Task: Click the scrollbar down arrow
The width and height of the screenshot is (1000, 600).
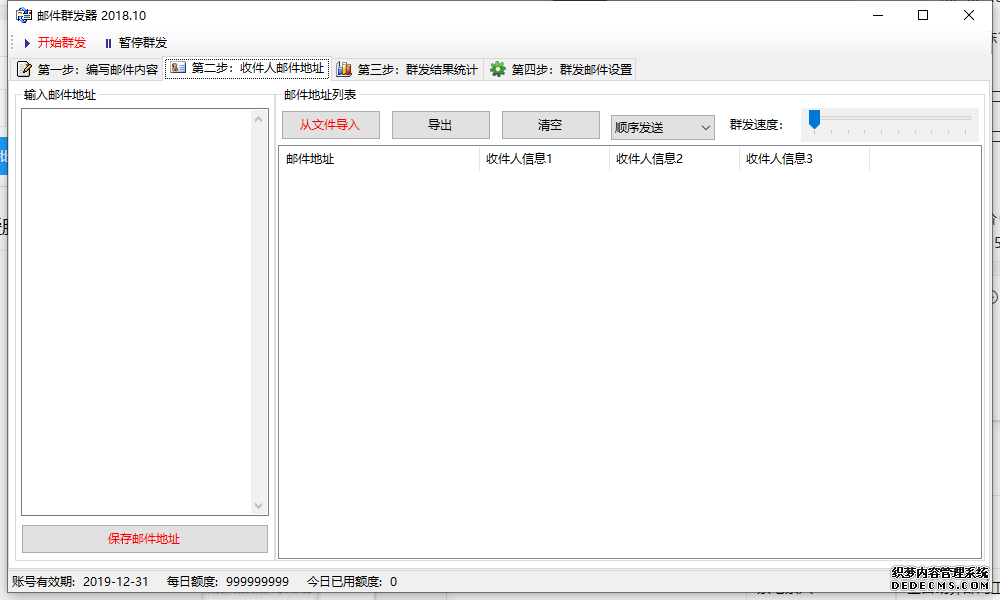Action: [258, 505]
